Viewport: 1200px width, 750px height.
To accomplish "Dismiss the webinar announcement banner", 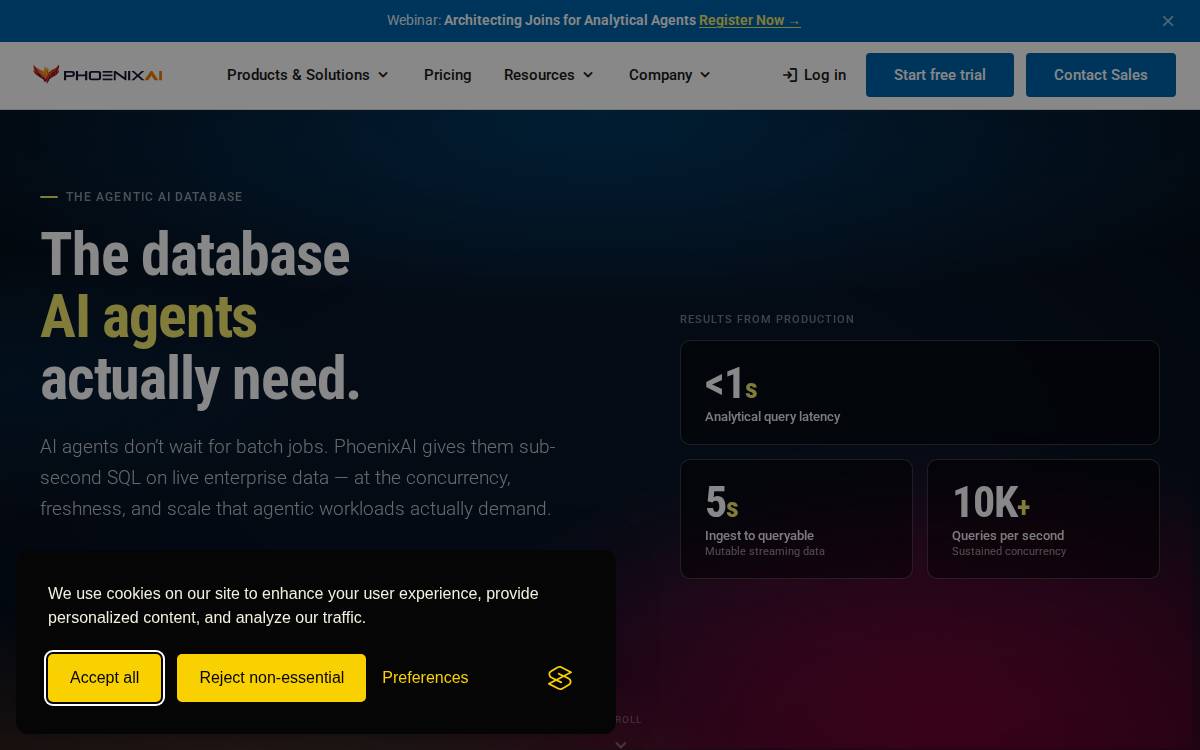I will point(1168,21).
